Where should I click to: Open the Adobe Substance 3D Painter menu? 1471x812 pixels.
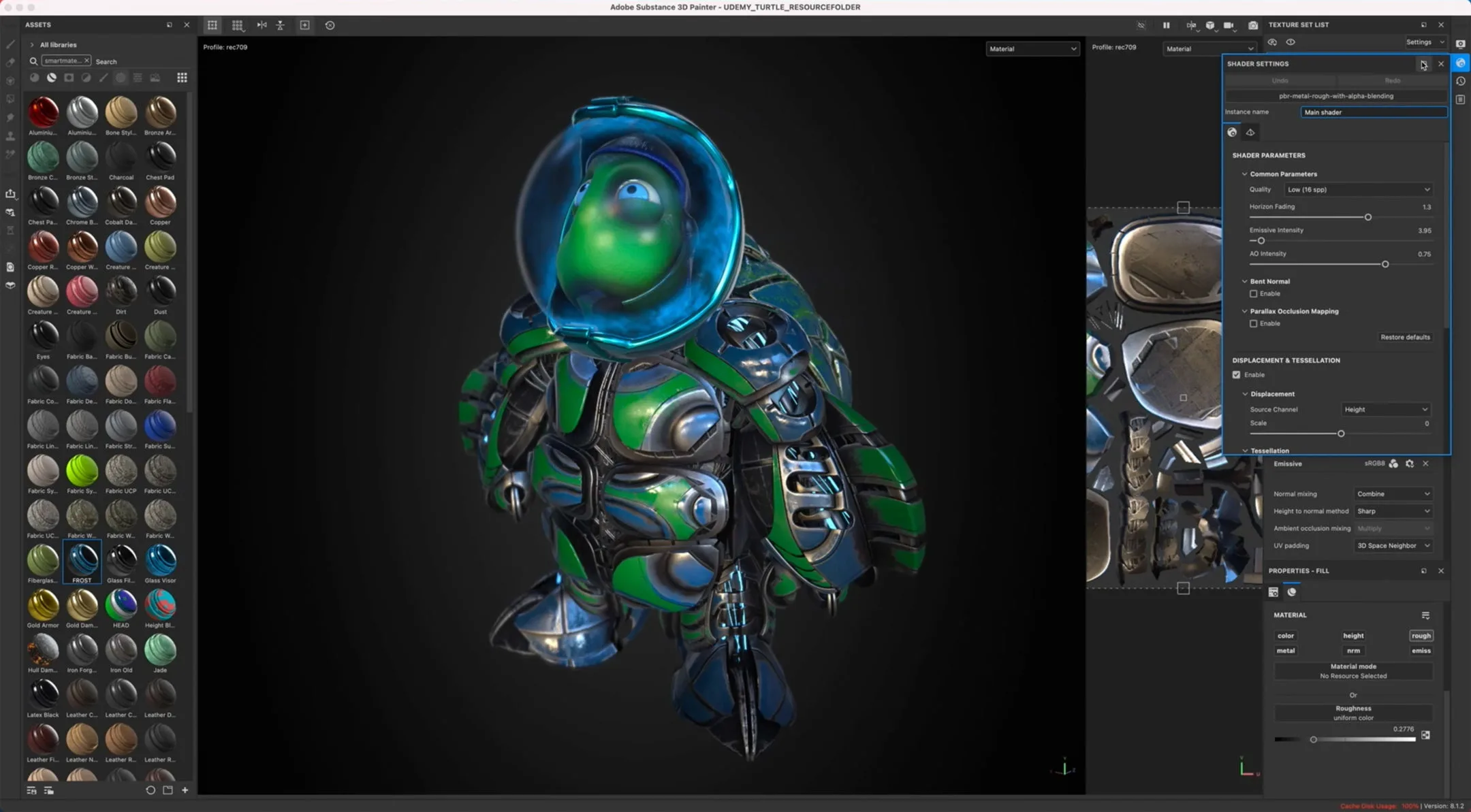735,7
